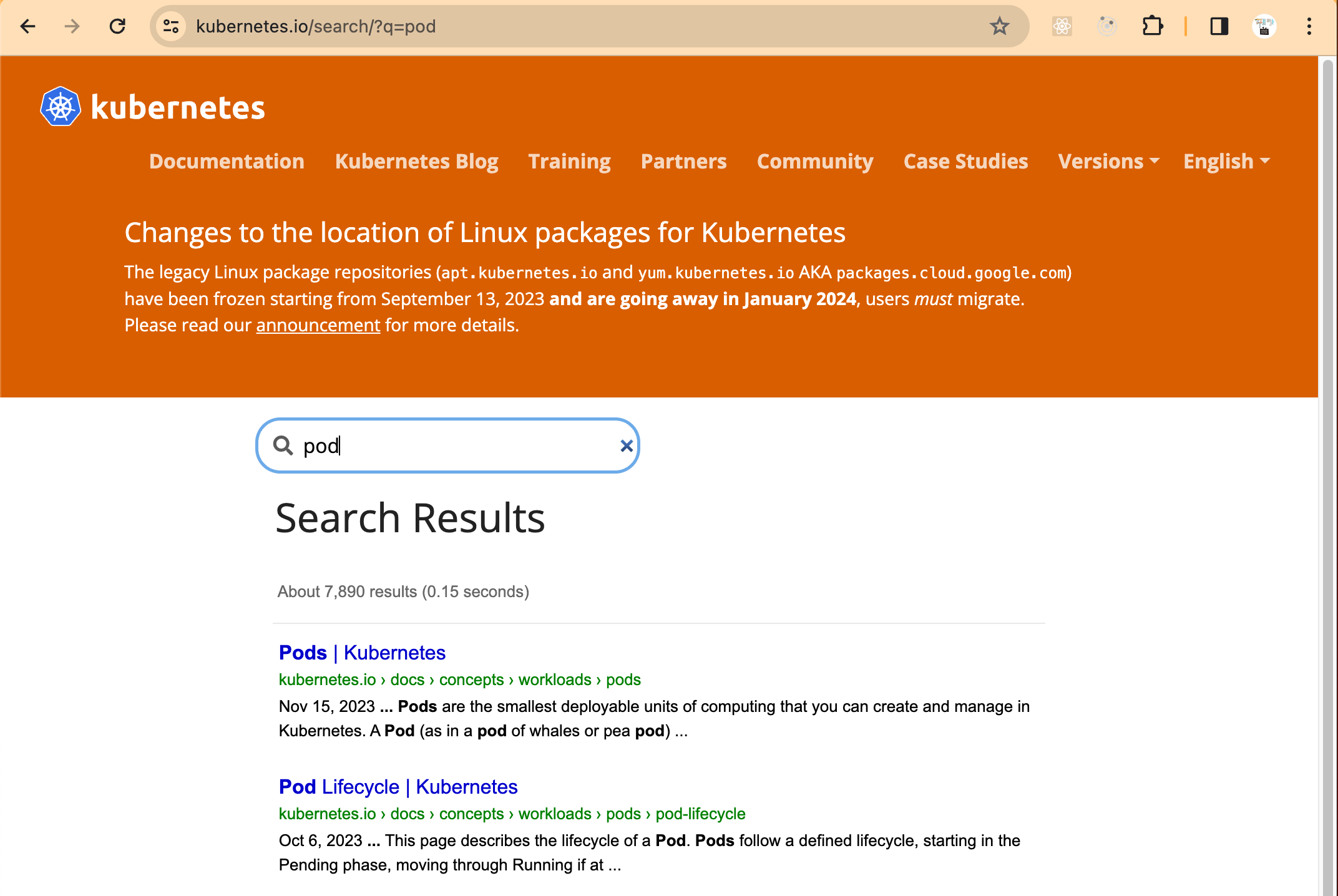The height and width of the screenshot is (896, 1338).
Task: View site information icon in address bar
Action: (x=171, y=26)
